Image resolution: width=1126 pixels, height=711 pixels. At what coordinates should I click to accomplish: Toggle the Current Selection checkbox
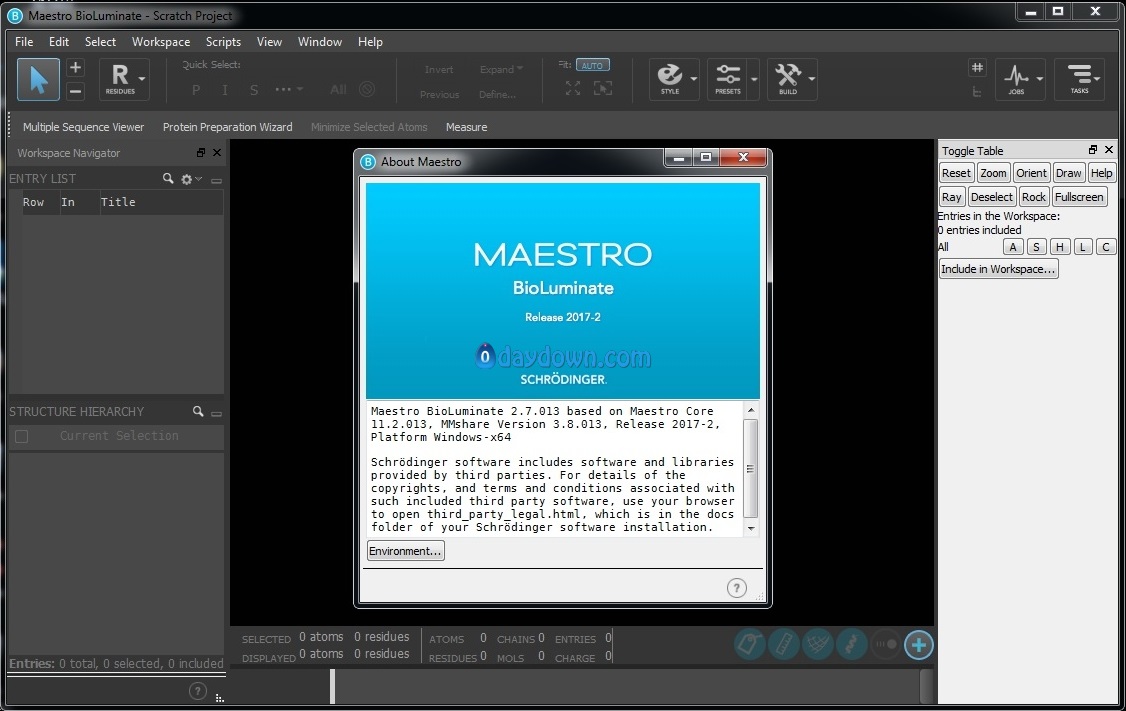click(22, 436)
